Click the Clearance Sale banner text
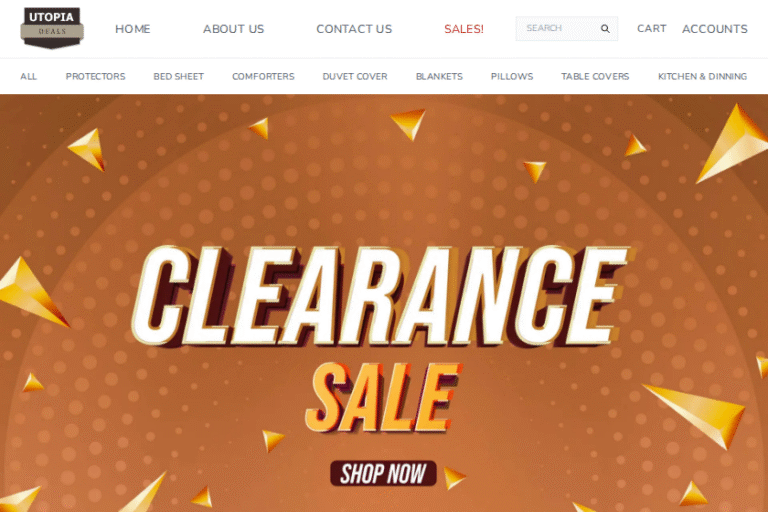The height and width of the screenshot is (512, 768). (380, 338)
